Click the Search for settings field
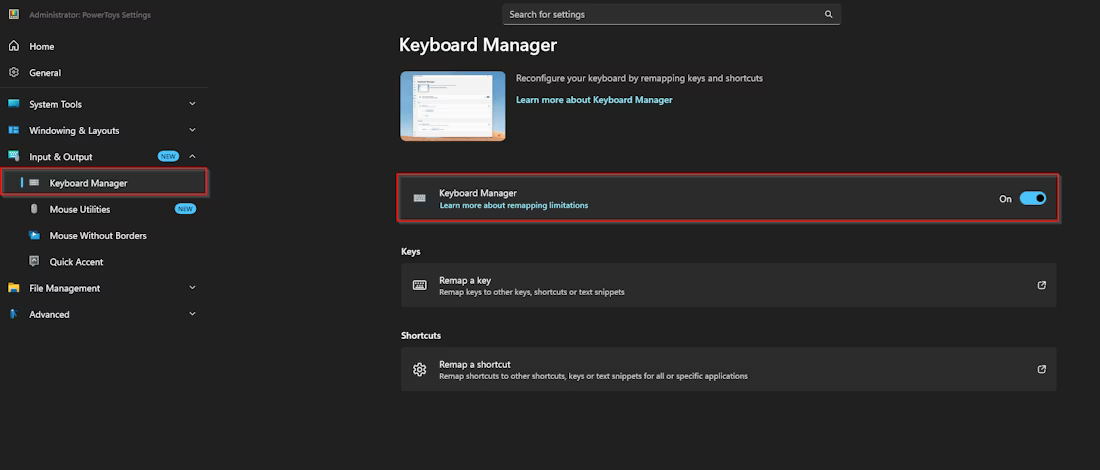Viewport: 1100px width, 470px height. click(x=671, y=14)
